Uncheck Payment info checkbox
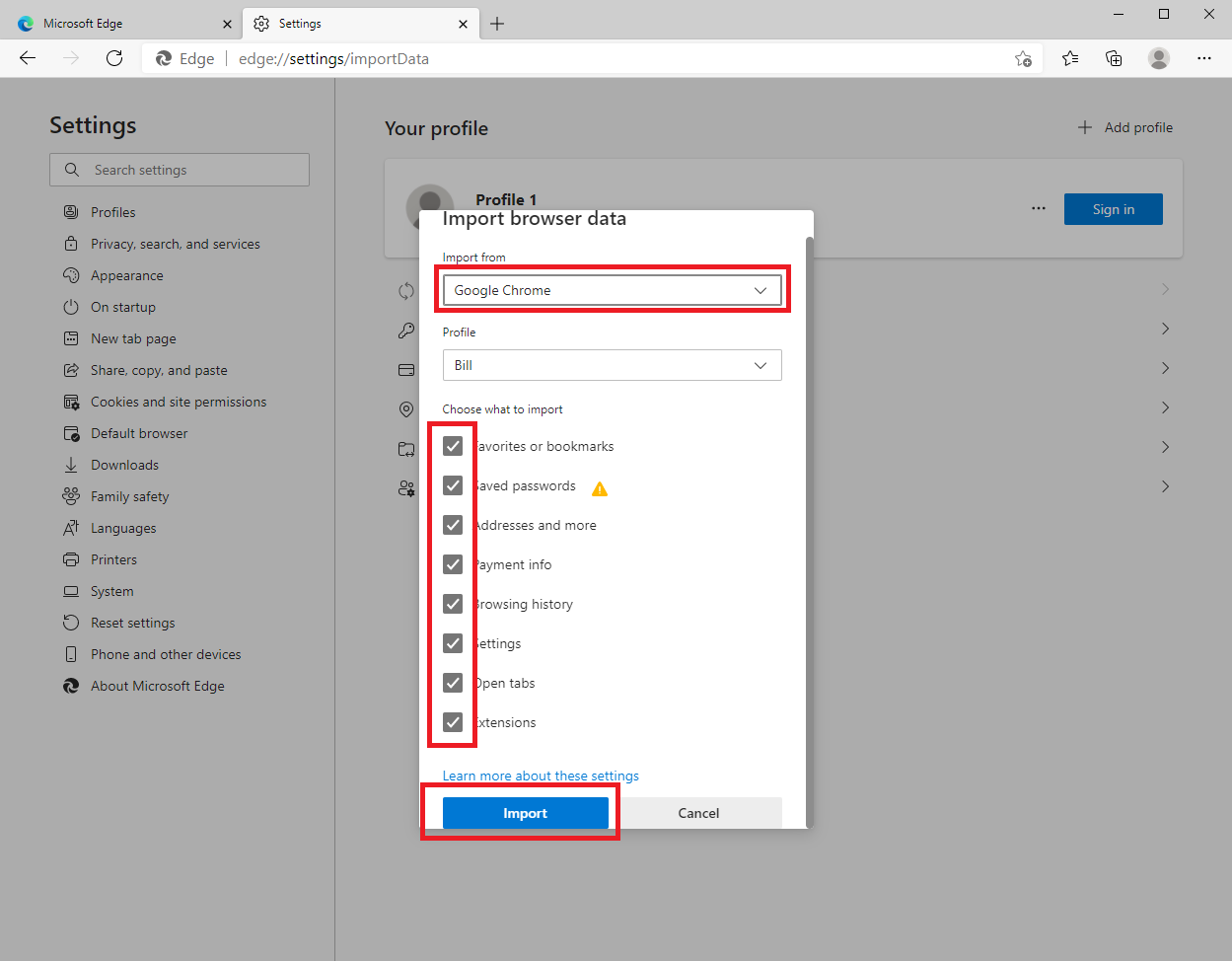This screenshot has height=961, width=1232. [x=453, y=564]
